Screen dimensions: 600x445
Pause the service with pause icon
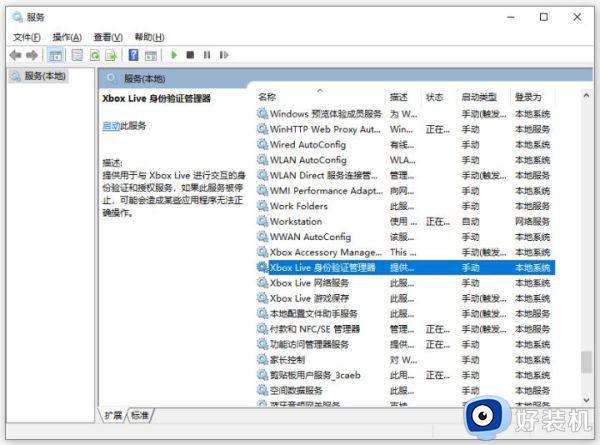207,55
